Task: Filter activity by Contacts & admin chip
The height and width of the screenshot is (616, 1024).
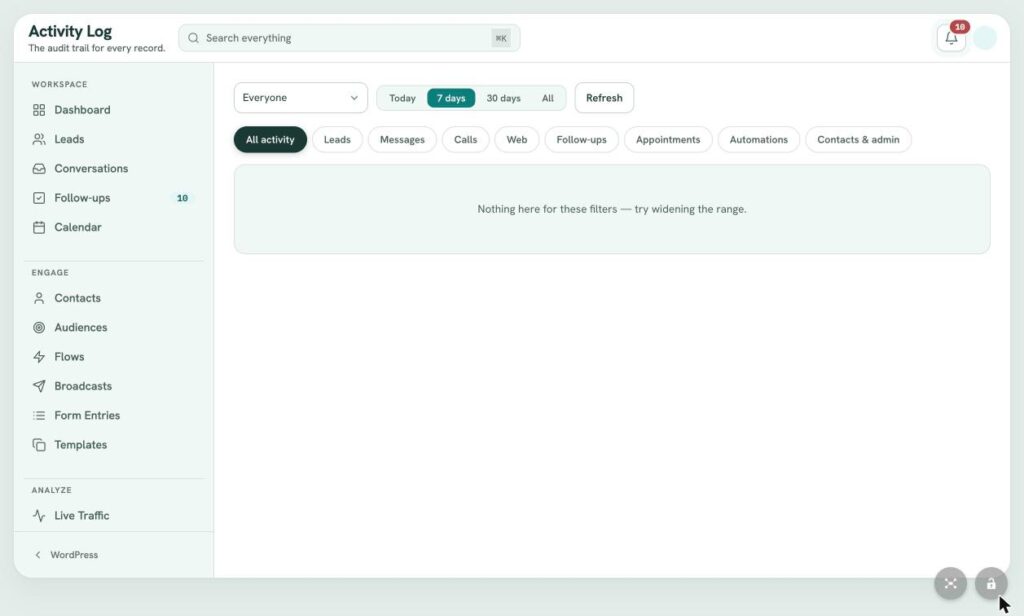Action: tap(858, 140)
